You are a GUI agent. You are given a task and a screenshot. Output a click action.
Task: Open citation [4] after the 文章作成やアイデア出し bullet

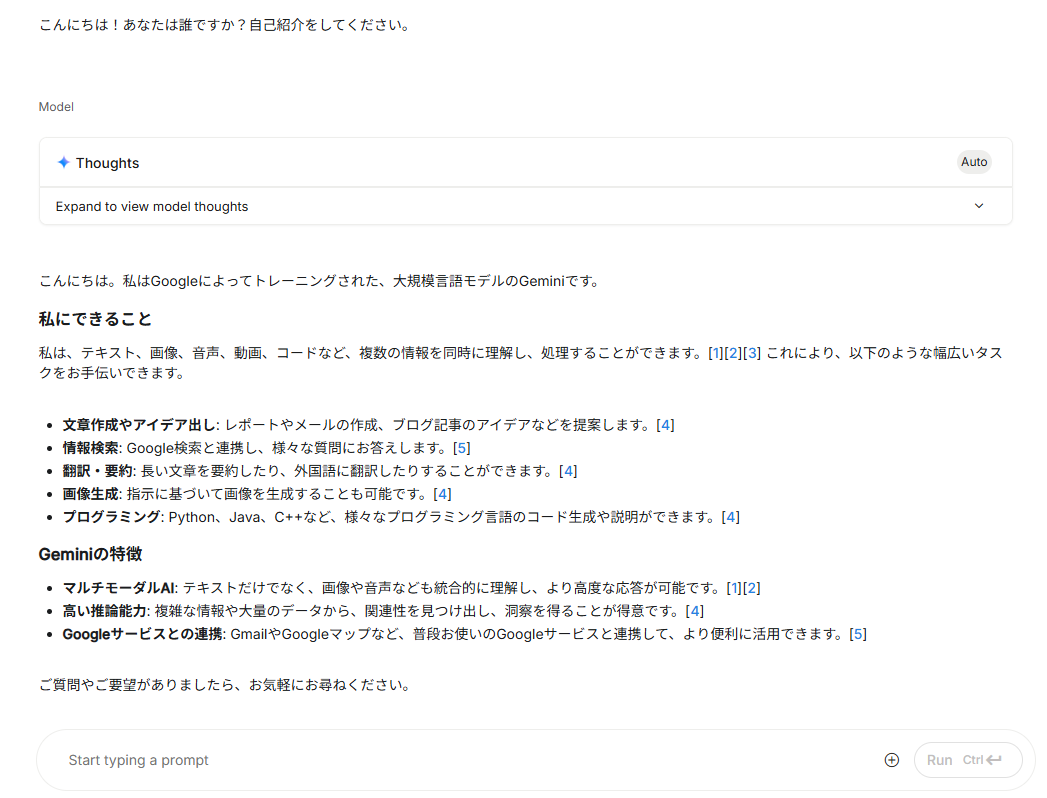point(665,425)
